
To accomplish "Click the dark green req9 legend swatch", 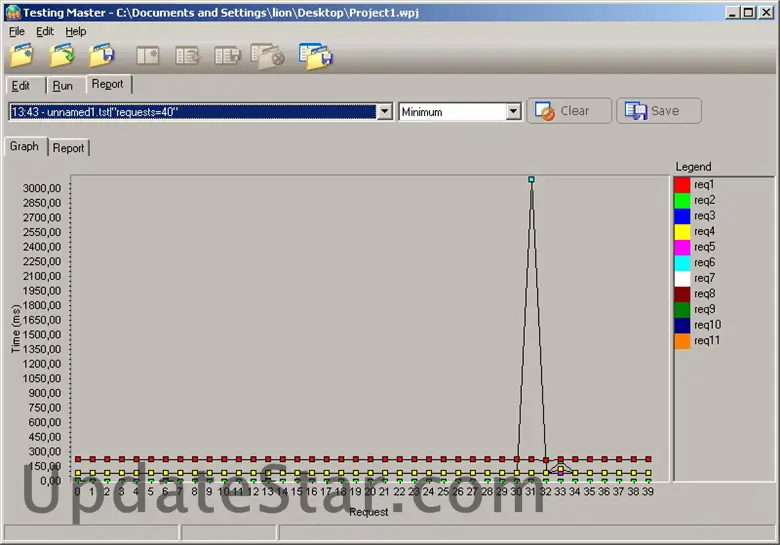I will point(682,309).
